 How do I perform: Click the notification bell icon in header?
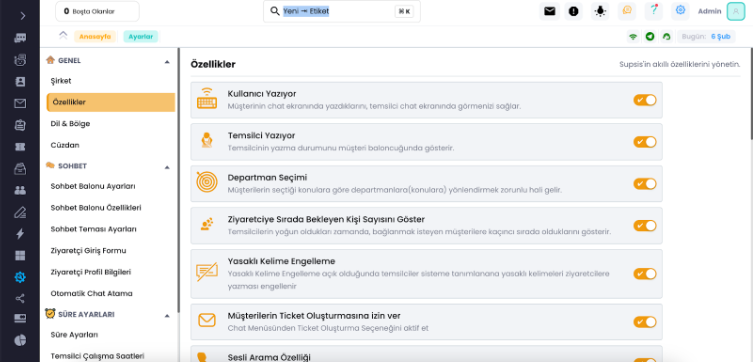click(600, 11)
